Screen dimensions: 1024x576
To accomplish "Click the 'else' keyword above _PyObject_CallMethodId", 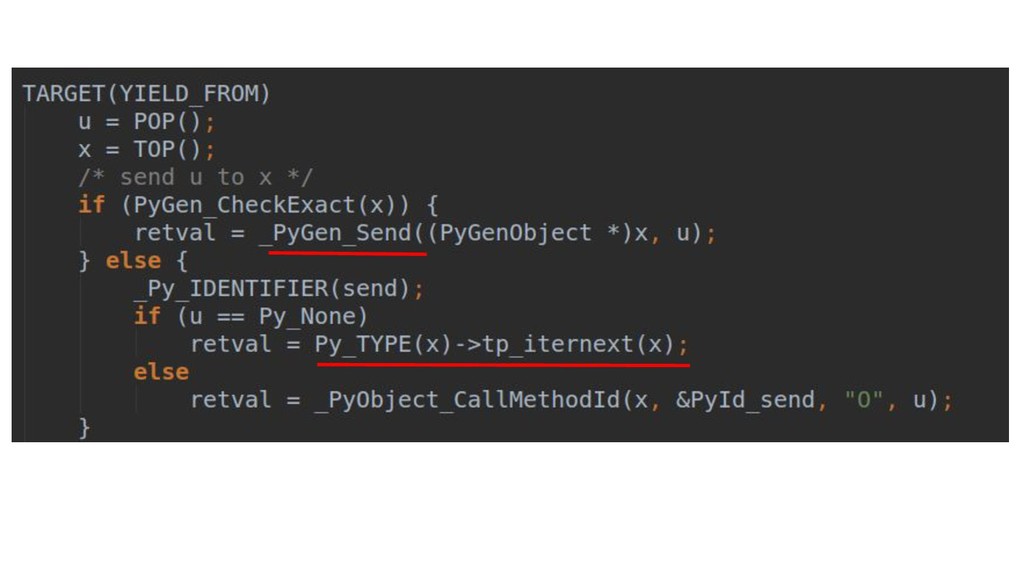I will click(161, 372).
